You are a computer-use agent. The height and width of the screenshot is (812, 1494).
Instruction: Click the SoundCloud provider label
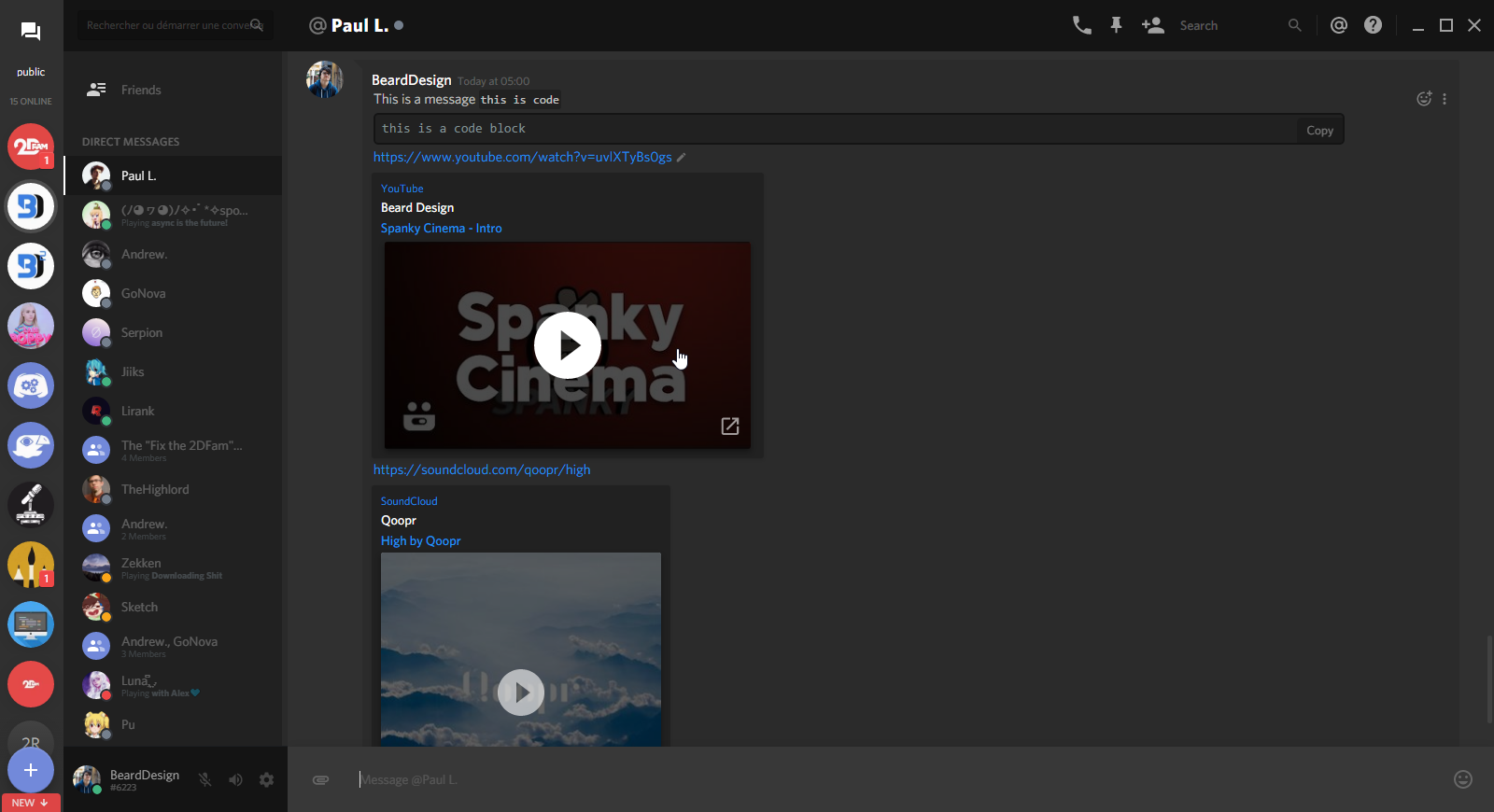coord(409,501)
